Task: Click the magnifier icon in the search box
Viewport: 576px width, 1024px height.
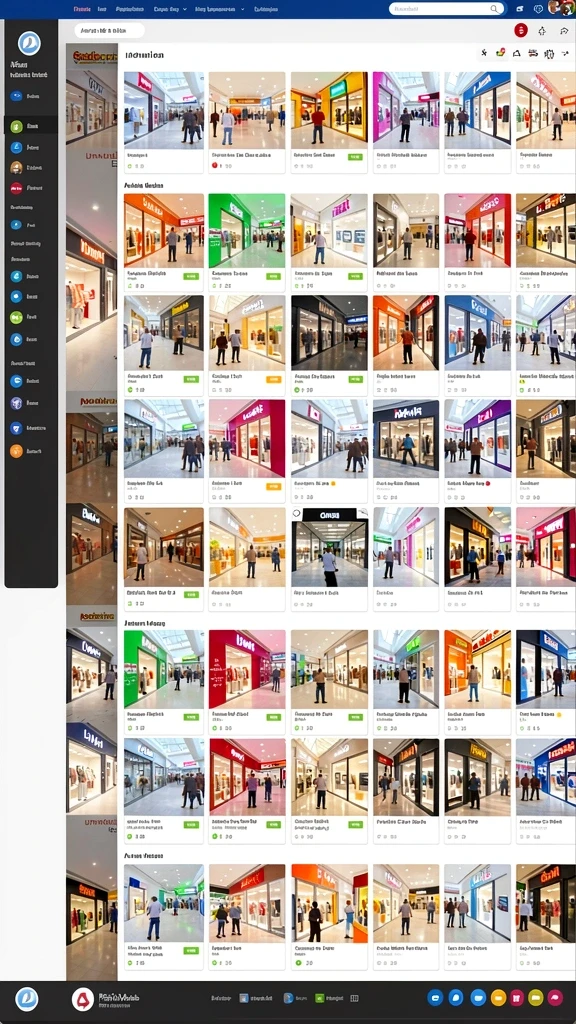Action: tap(494, 9)
